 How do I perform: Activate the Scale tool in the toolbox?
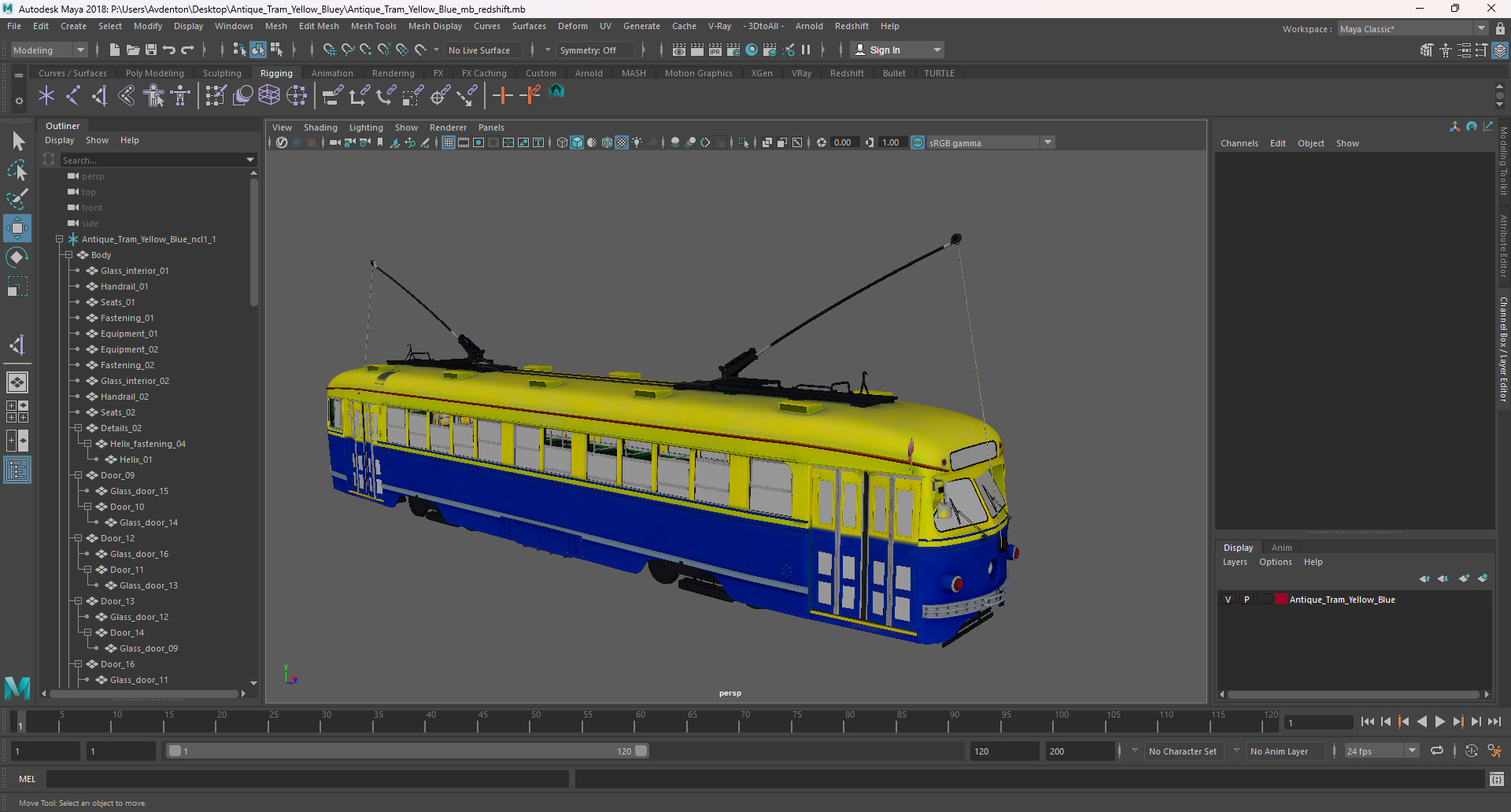17,286
